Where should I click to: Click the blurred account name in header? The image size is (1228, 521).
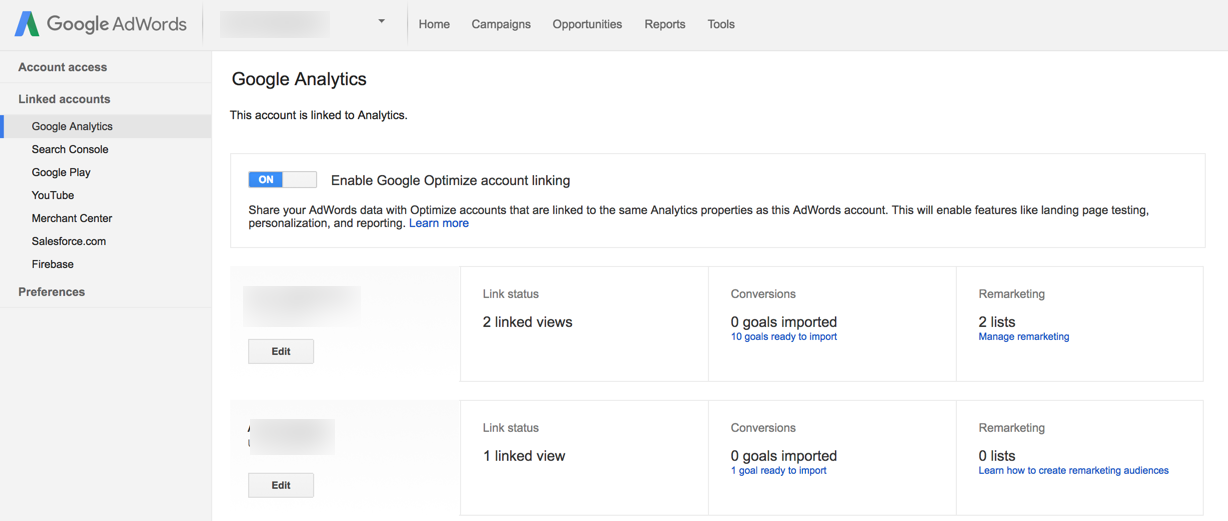point(274,24)
